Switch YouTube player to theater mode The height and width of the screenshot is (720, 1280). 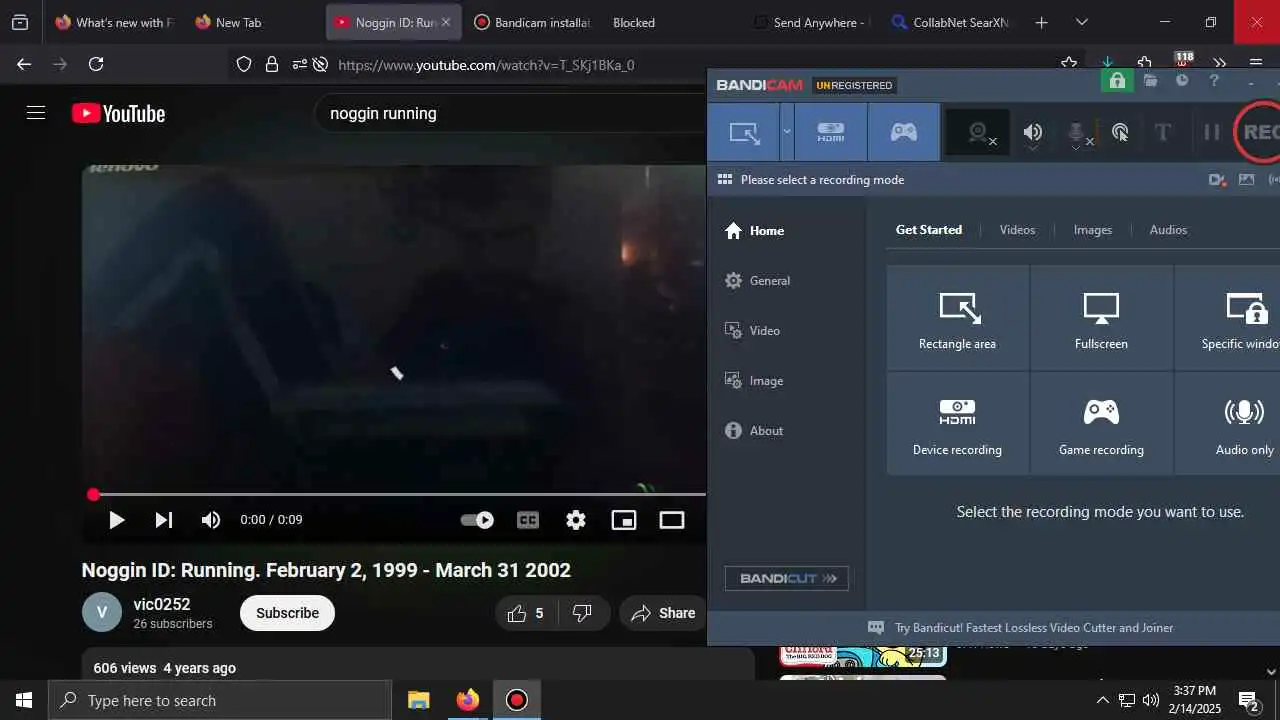(x=672, y=520)
